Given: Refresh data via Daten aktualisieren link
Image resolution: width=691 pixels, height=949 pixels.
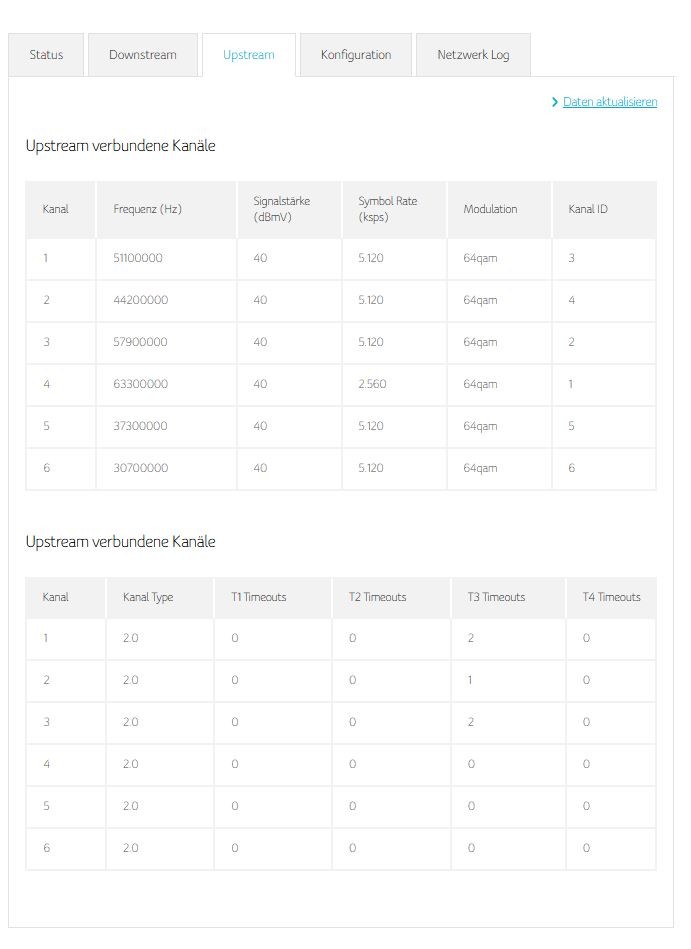Looking at the screenshot, I should [x=610, y=102].
